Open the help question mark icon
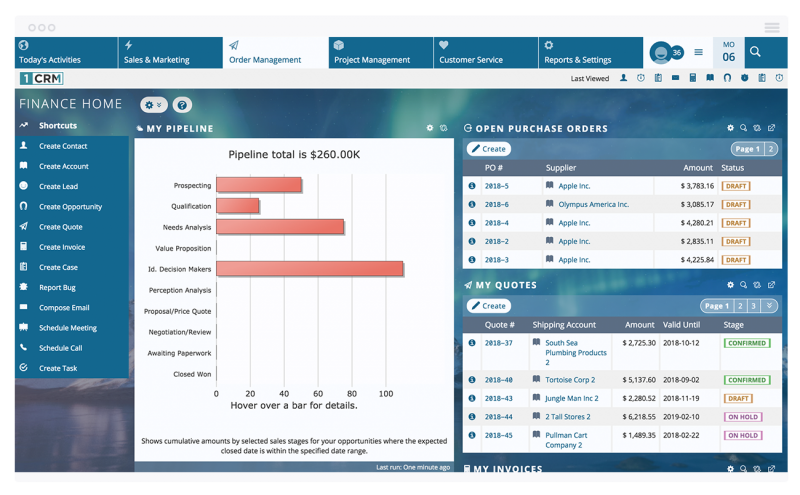Screen dimensions: 800x495 (x=182, y=104)
